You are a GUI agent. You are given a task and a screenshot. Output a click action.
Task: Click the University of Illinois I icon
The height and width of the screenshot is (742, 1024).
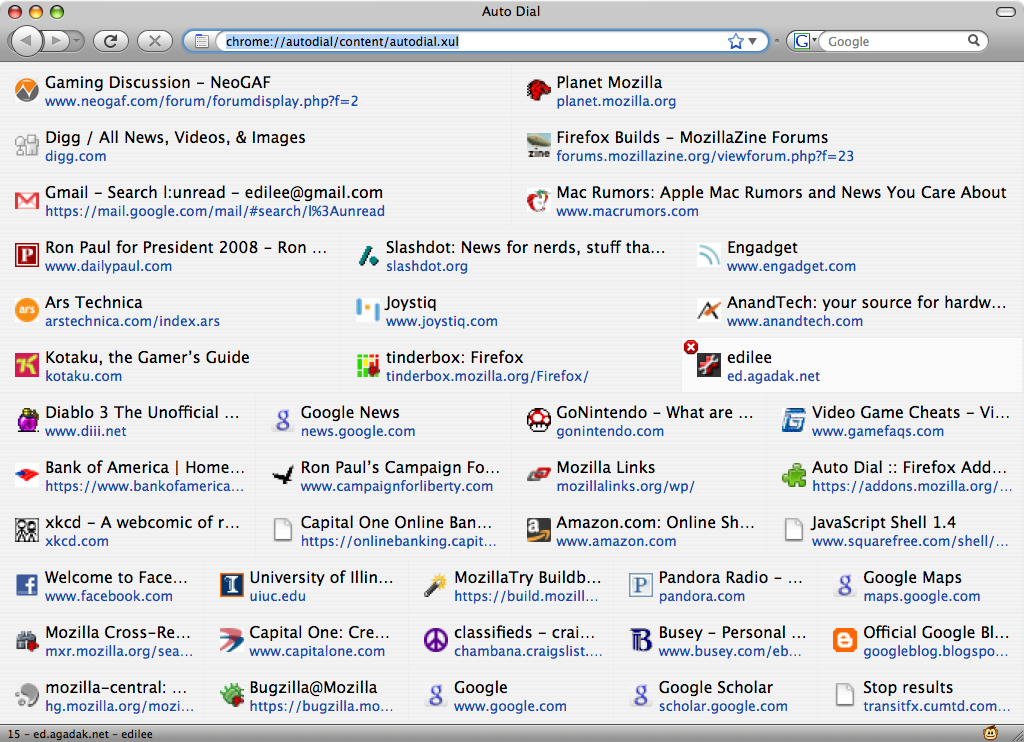coord(231,585)
